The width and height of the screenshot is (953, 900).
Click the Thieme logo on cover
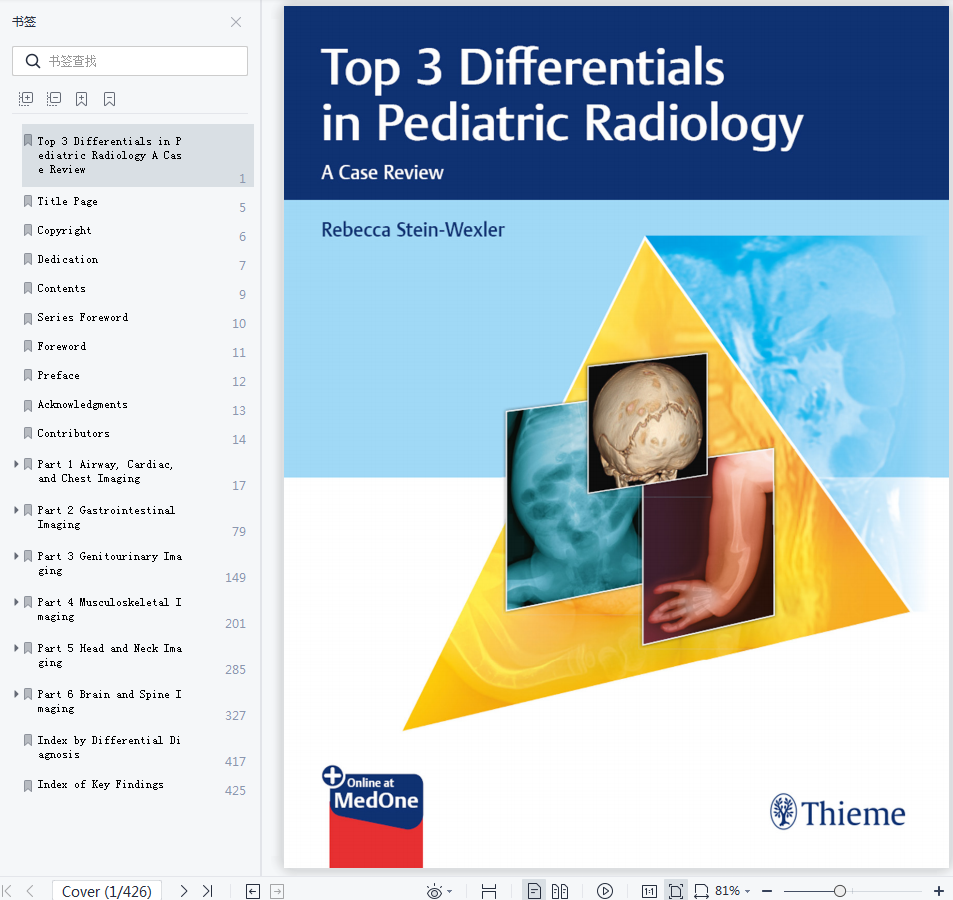838,812
